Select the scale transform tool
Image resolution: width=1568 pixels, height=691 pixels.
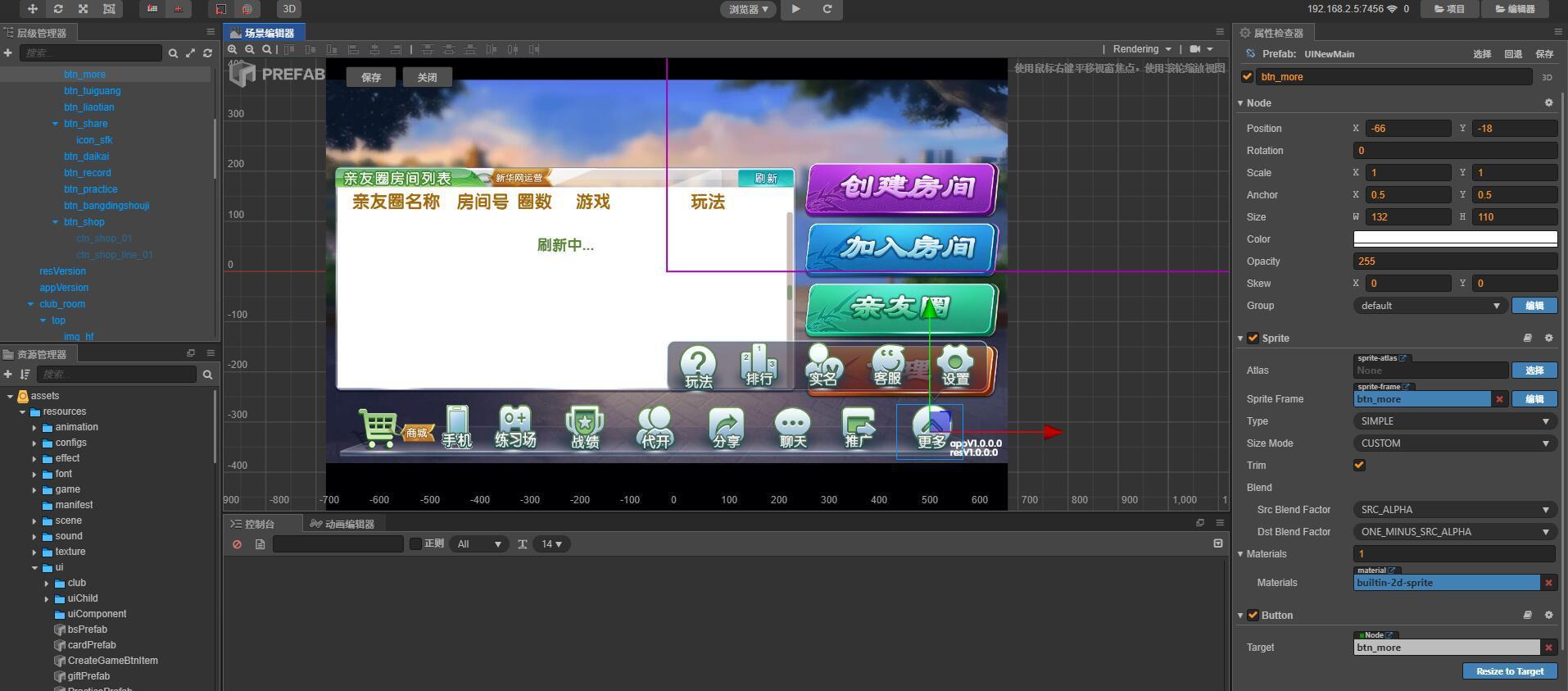pyautogui.click(x=84, y=9)
